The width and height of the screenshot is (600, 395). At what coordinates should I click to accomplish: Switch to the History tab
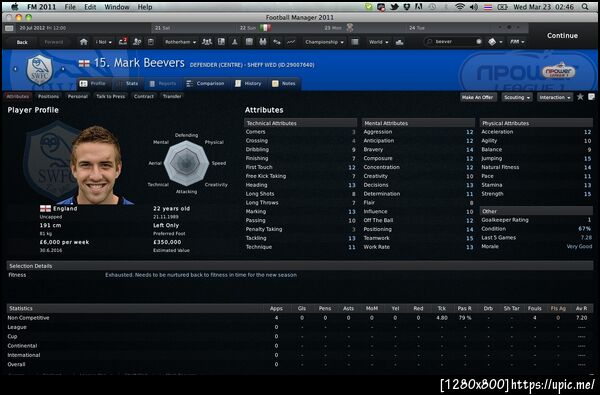[x=248, y=83]
